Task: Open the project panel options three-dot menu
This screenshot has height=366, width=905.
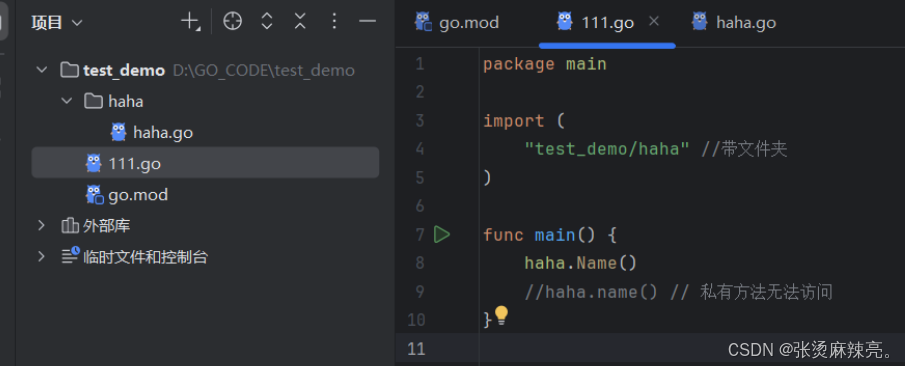Action: (334, 22)
